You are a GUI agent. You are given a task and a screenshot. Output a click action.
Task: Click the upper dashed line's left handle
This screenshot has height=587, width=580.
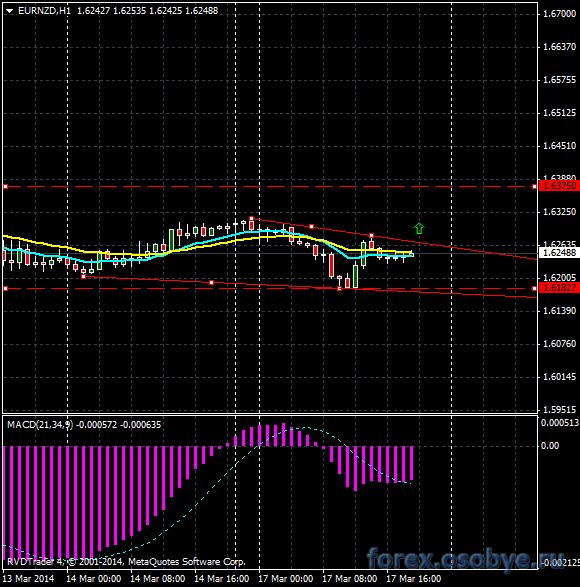click(6, 186)
